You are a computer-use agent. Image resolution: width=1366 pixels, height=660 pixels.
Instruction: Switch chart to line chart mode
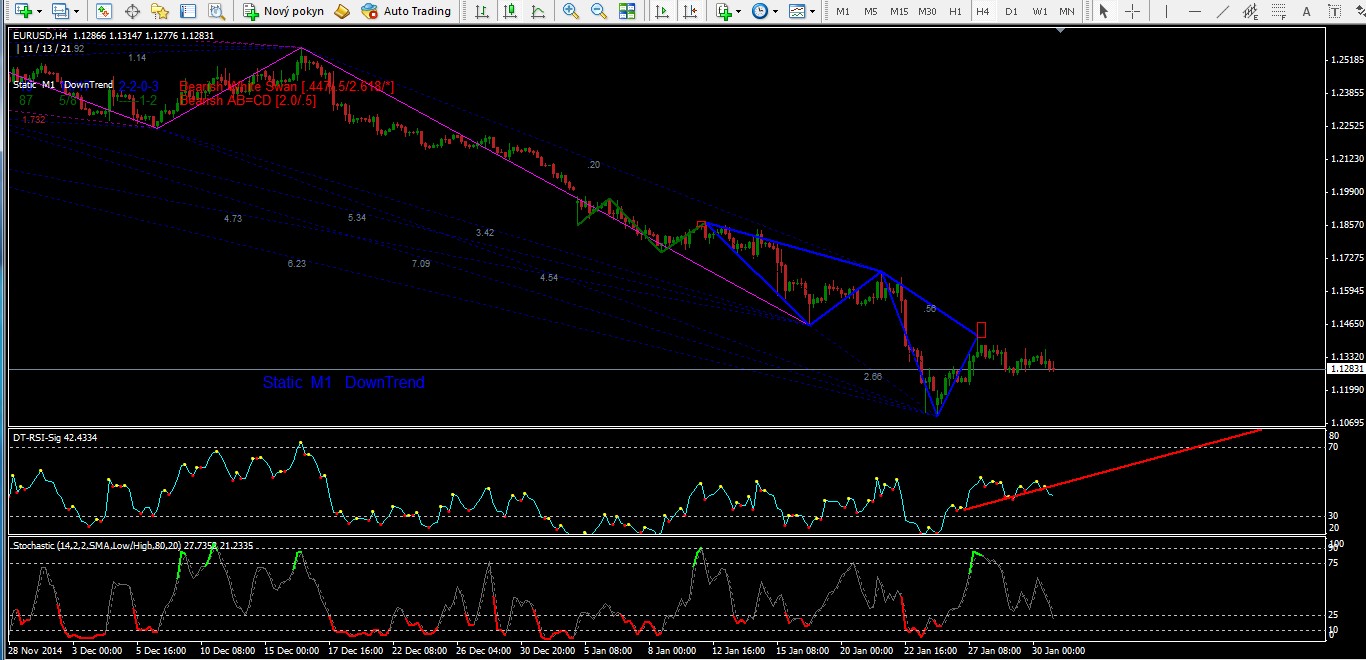(538, 11)
